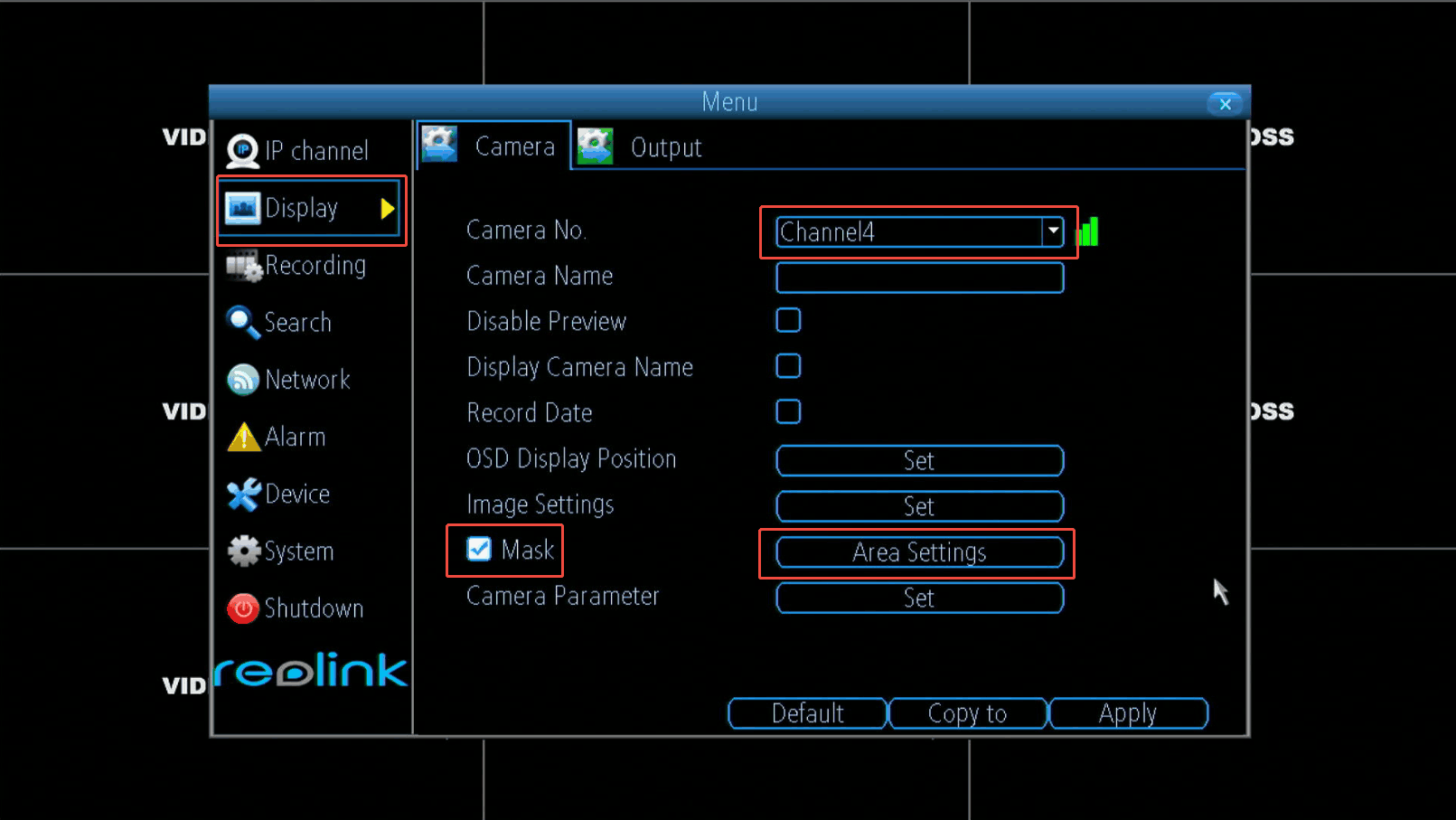Click the Camera tab icon

click(440, 145)
